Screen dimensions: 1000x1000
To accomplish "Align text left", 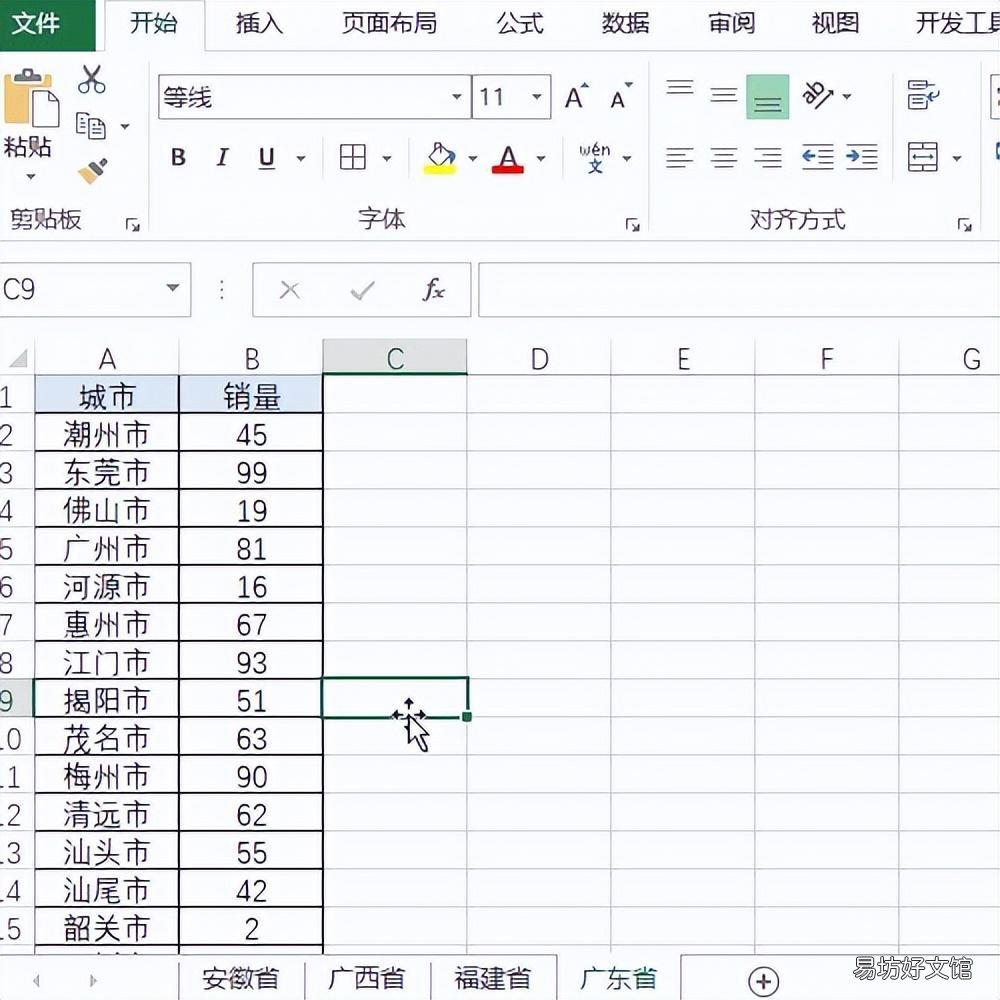I will click(679, 158).
